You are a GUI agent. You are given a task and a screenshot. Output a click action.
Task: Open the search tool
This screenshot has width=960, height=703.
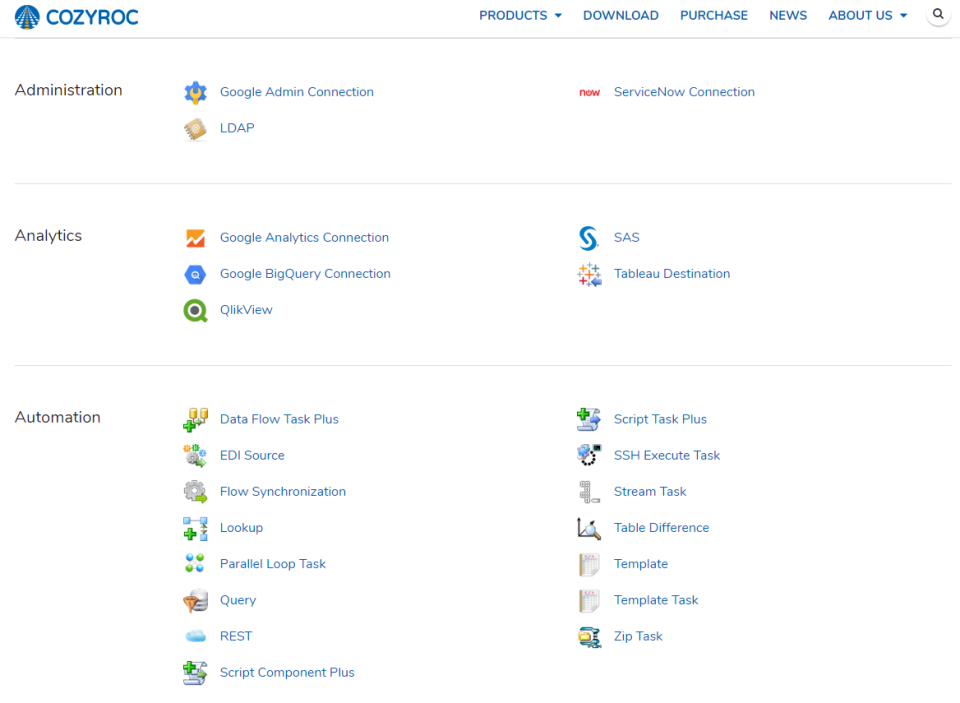(x=938, y=15)
